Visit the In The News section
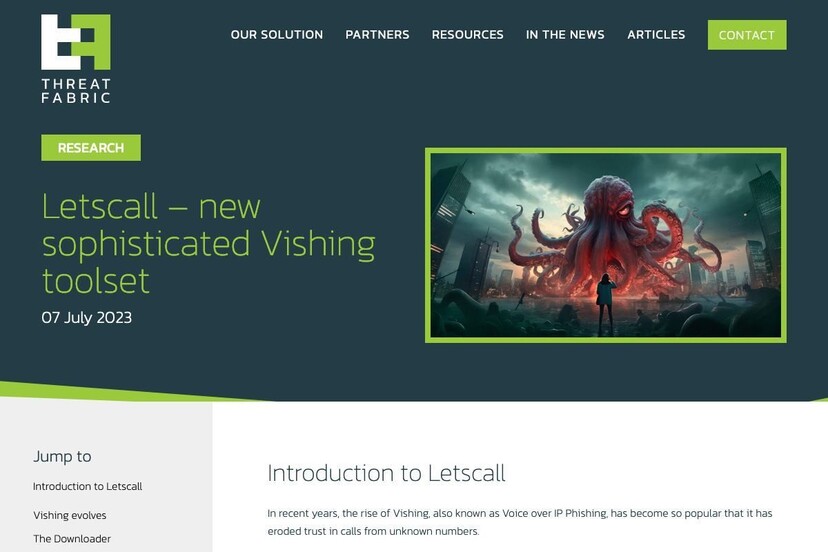The height and width of the screenshot is (552, 828). (565, 35)
